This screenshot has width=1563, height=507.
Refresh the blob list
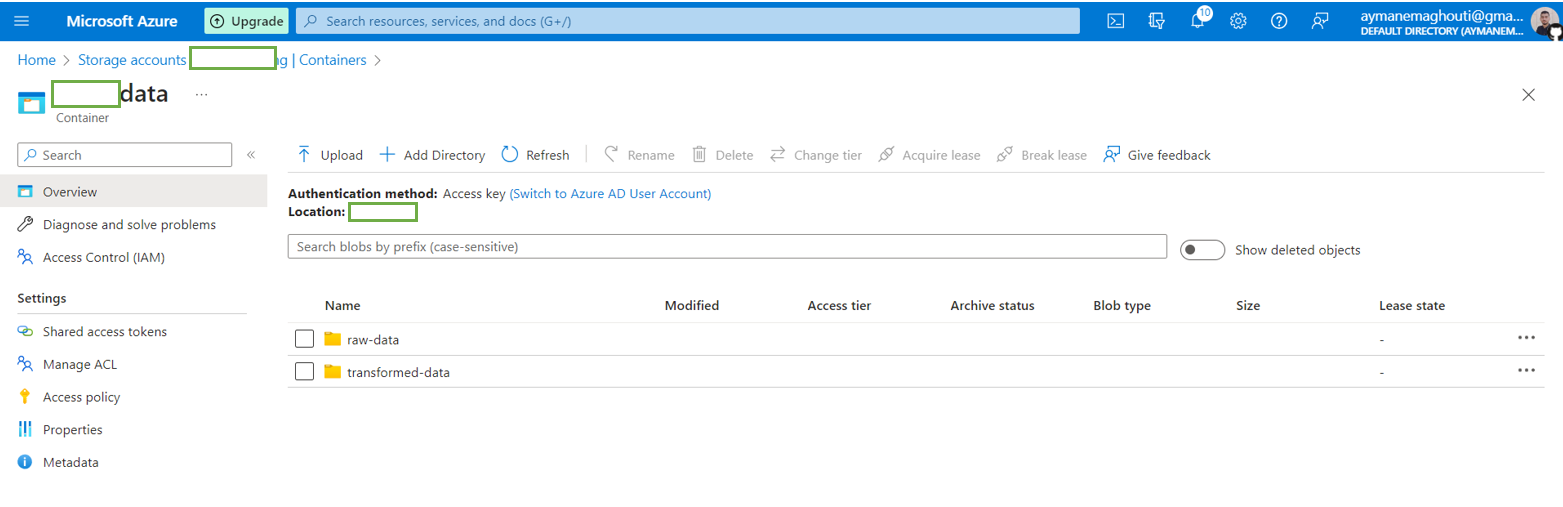(x=535, y=155)
